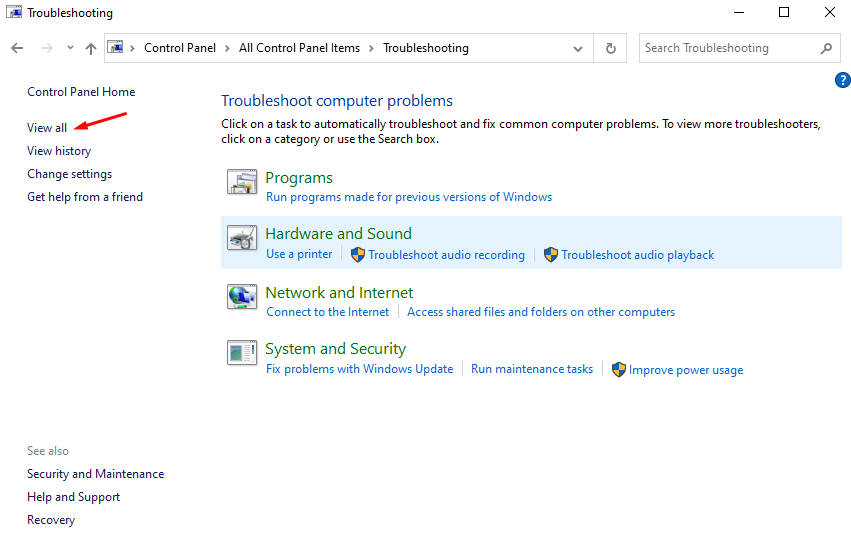This screenshot has width=851, height=543.
Task: Click the Search Troubleshooting input field
Action: (x=725, y=48)
